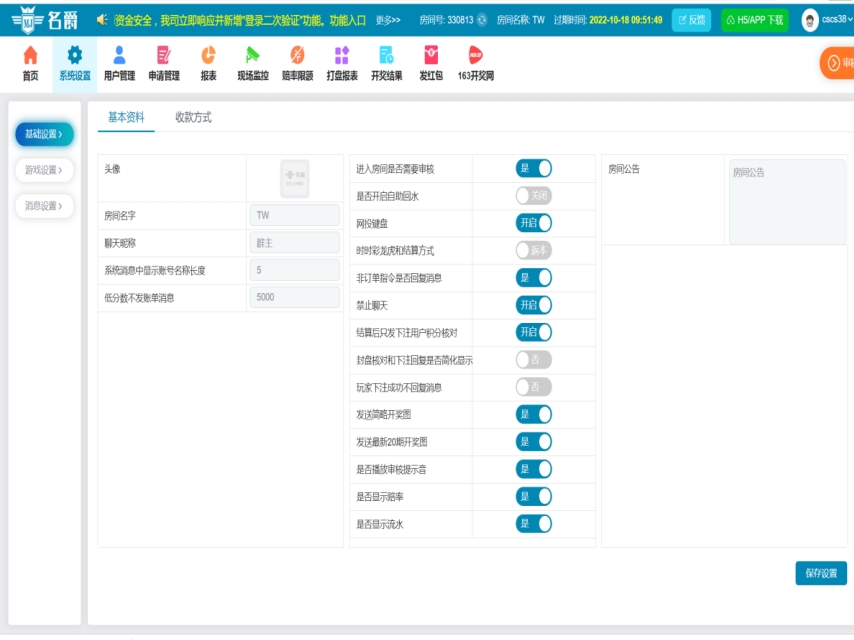Screen dimensions: 854x640
Task: Expand 消息设置 sidebar section
Action: 44,206
